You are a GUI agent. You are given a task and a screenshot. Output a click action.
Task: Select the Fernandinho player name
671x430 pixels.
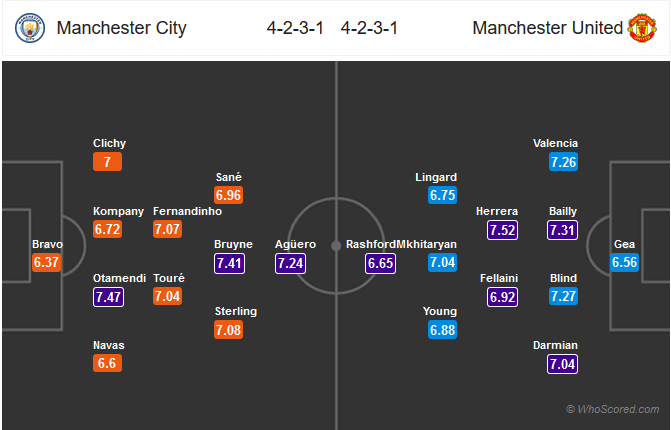[188, 211]
